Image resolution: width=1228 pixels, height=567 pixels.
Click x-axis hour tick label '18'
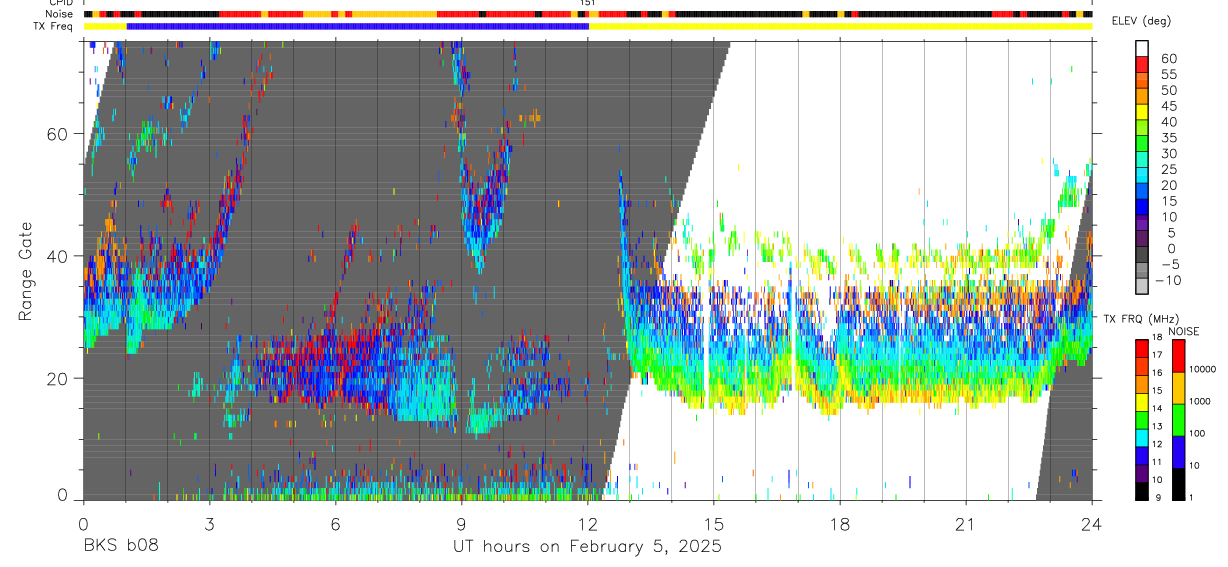coord(840,524)
